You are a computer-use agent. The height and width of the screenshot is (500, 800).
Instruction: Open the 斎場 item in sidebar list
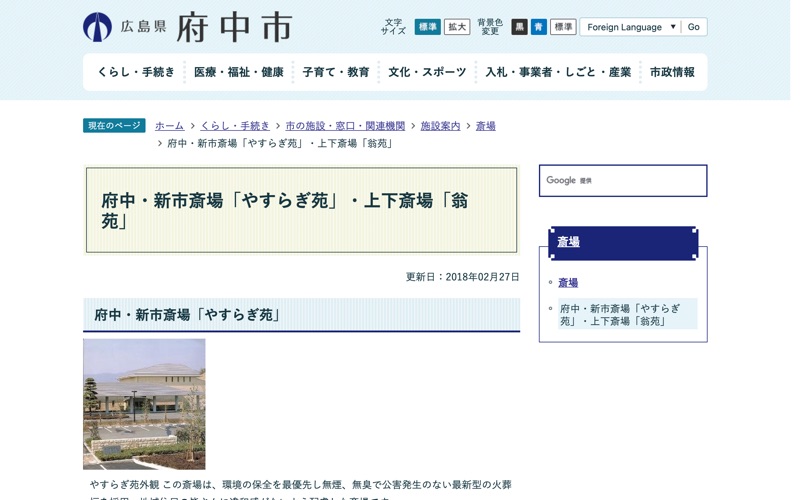(568, 283)
